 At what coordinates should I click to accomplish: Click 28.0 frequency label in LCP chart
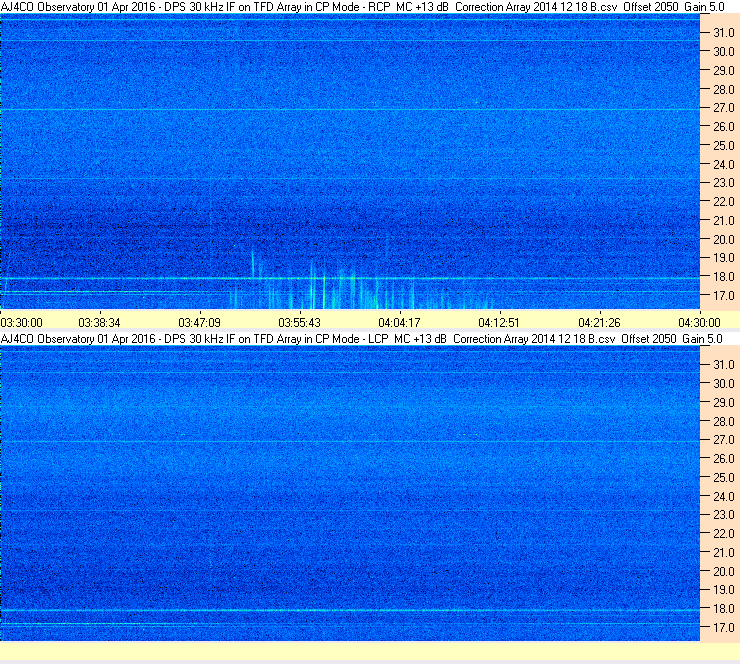coord(724,421)
